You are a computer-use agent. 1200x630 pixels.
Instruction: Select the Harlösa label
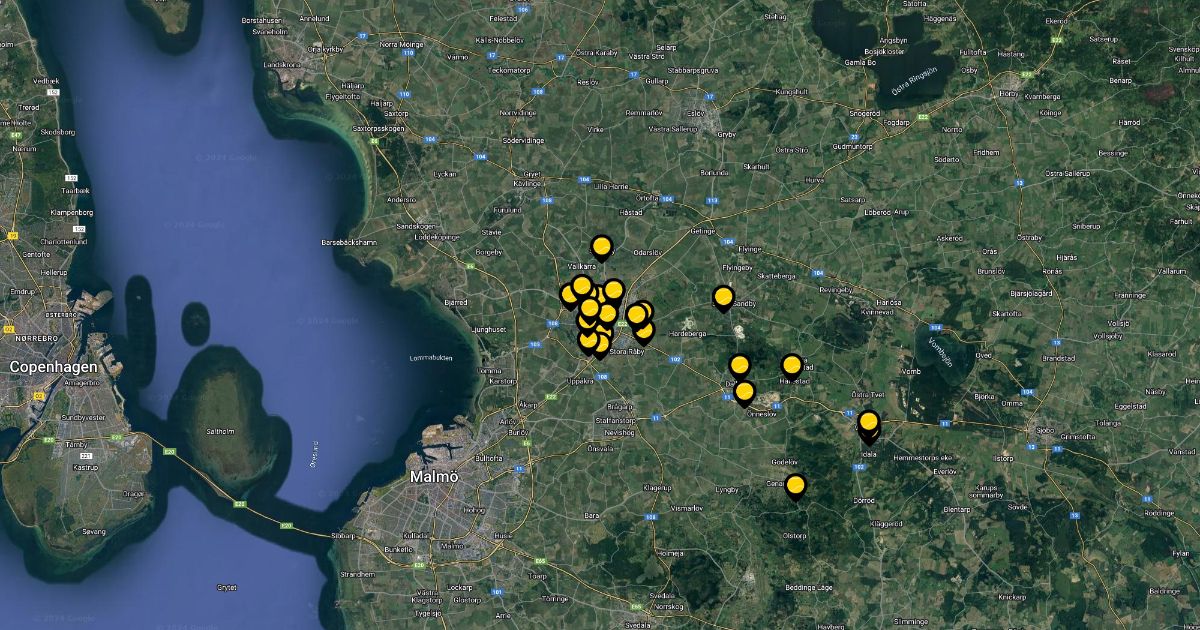coord(889,302)
